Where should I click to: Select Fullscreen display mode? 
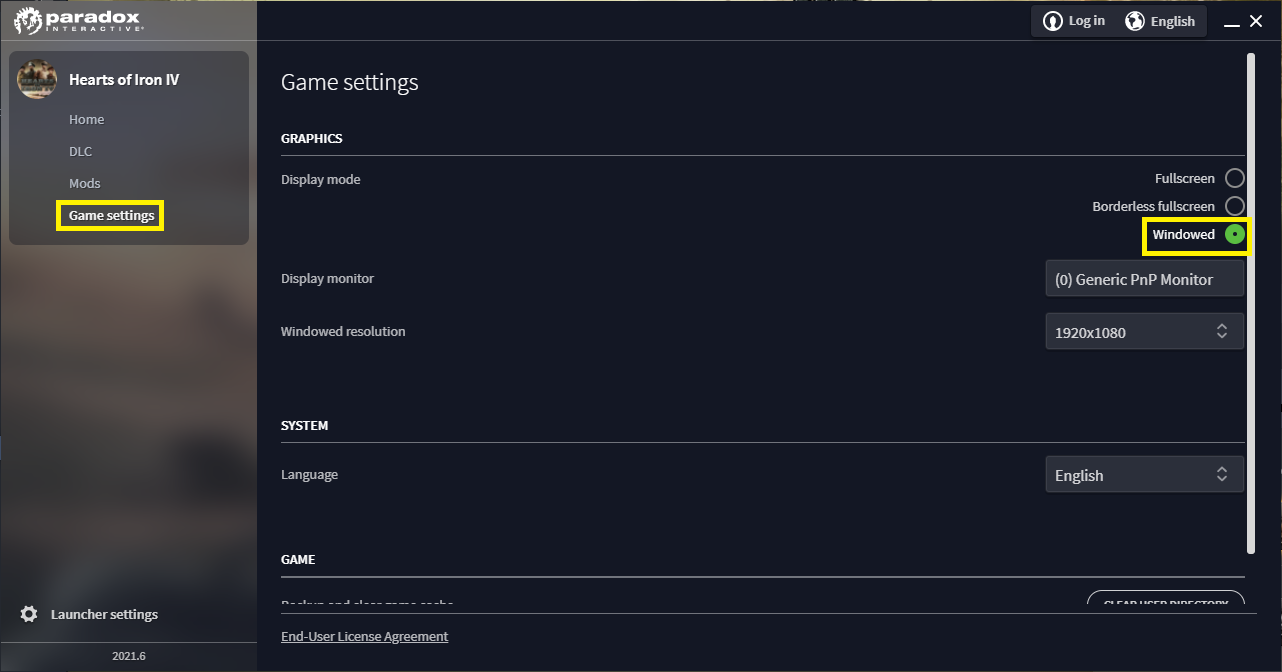[1235, 177]
